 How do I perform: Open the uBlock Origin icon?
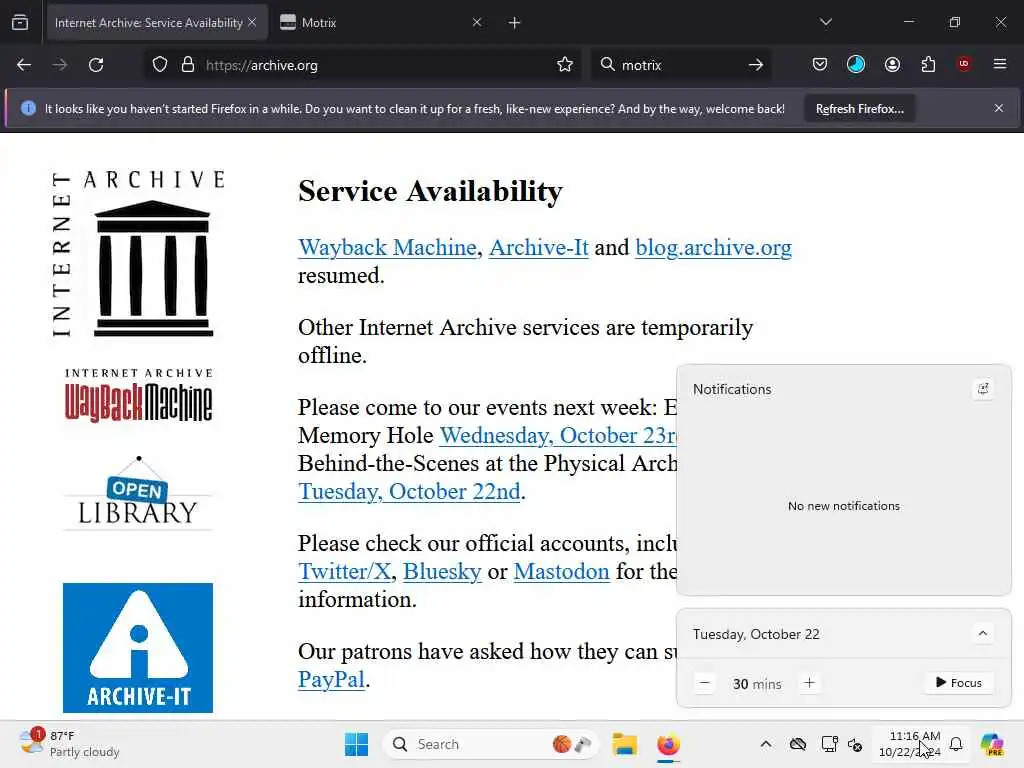(963, 64)
